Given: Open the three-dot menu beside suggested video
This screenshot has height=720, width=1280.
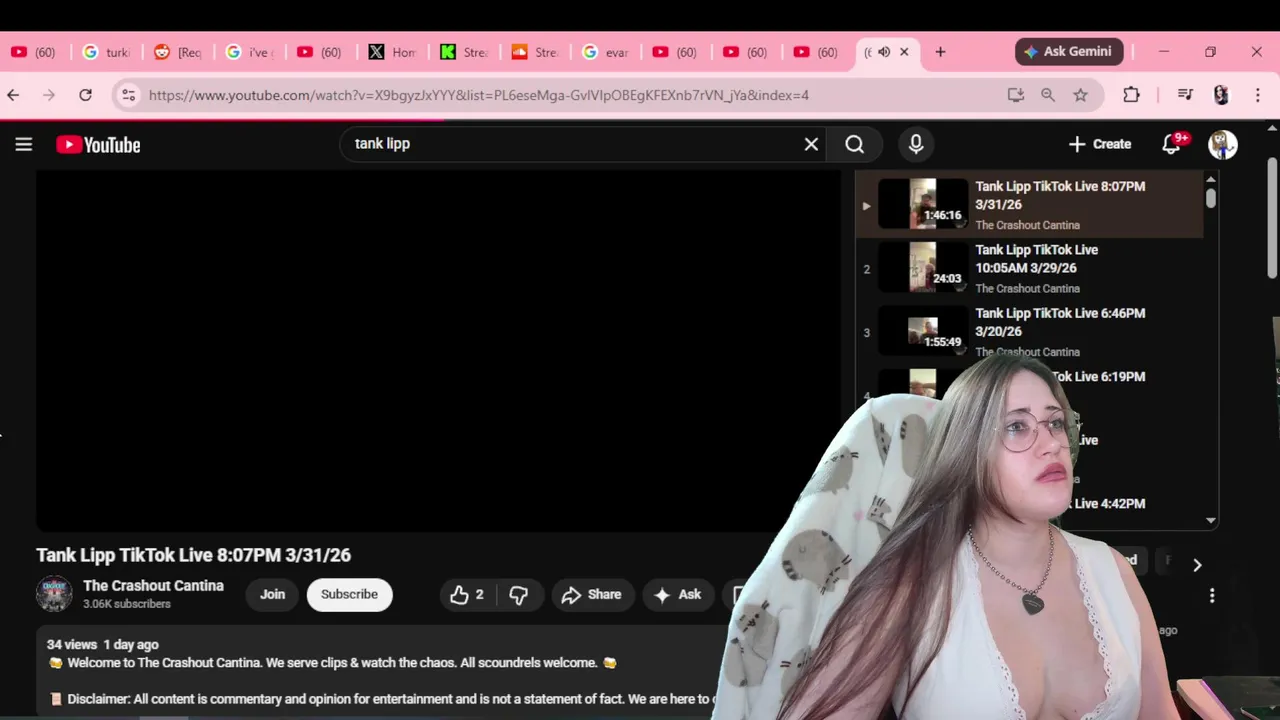Looking at the screenshot, I should (1212, 596).
